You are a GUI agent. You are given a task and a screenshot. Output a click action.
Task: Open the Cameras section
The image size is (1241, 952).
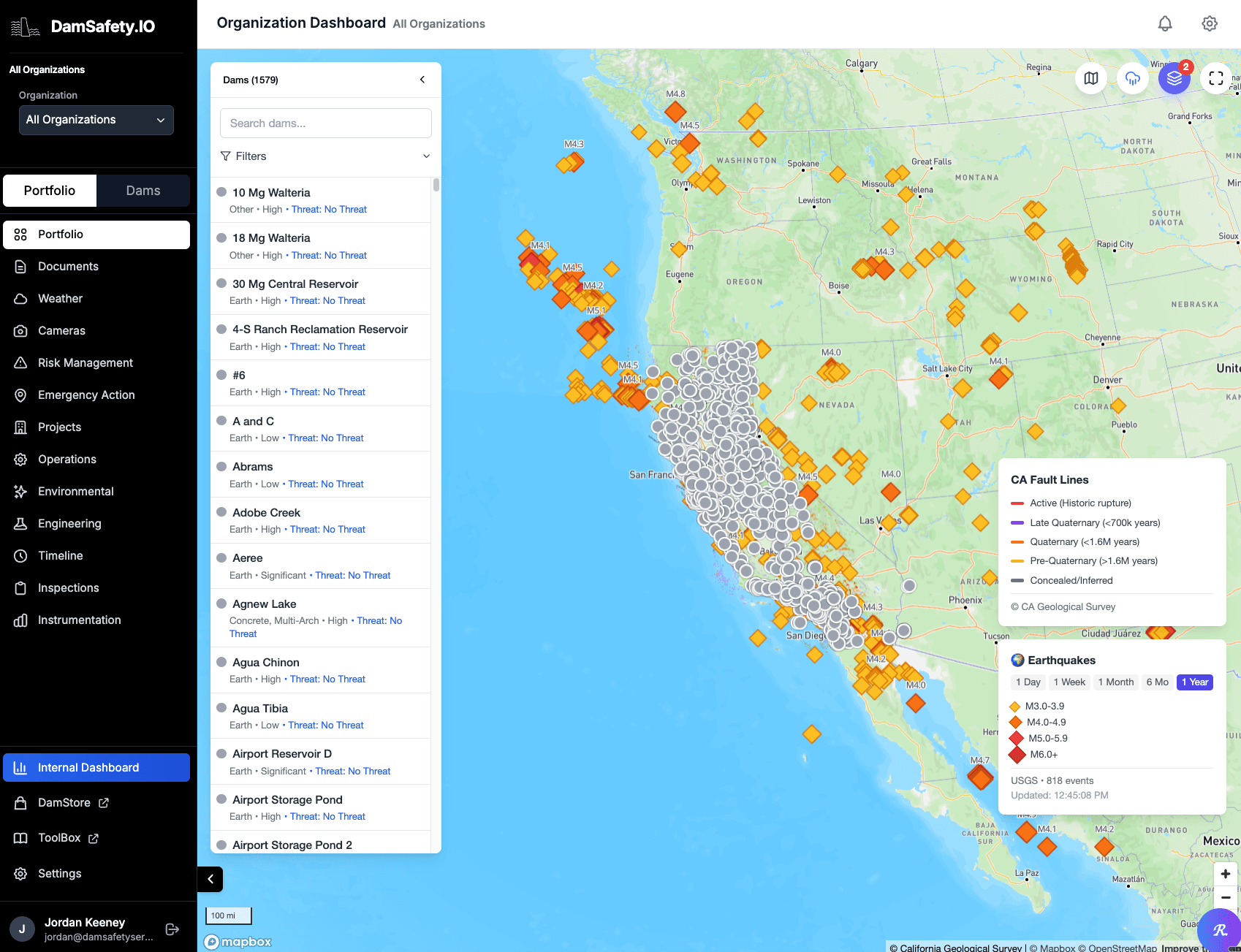96,331
